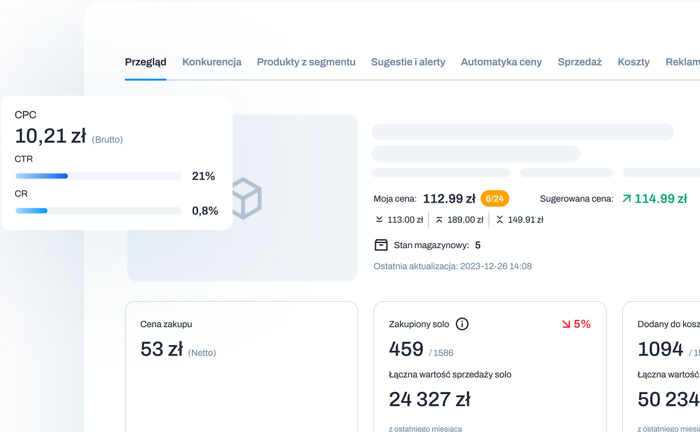Select the Automatyka ceny tab
Screen dimensions: 700x432
pos(501,62)
